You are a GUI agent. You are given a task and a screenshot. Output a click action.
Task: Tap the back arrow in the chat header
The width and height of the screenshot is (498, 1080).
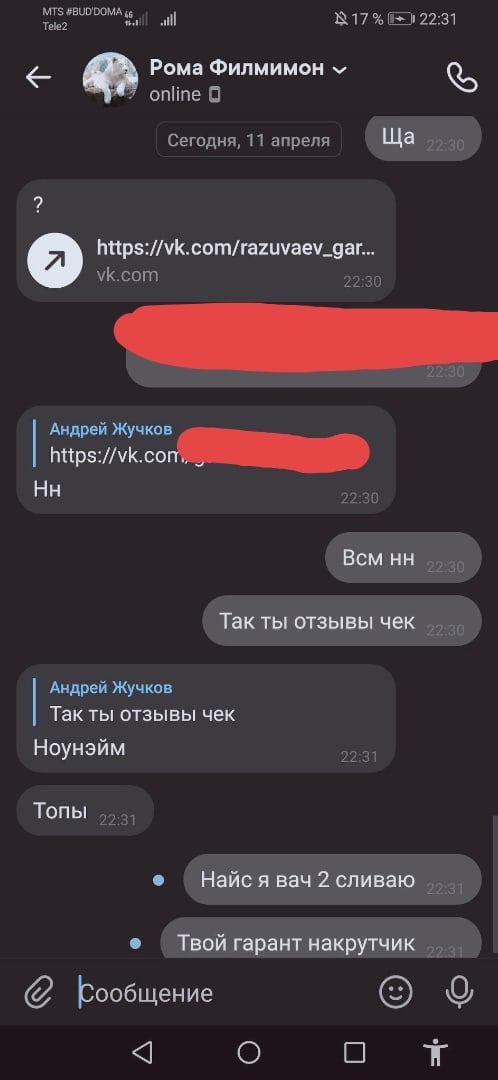pyautogui.click(x=39, y=78)
